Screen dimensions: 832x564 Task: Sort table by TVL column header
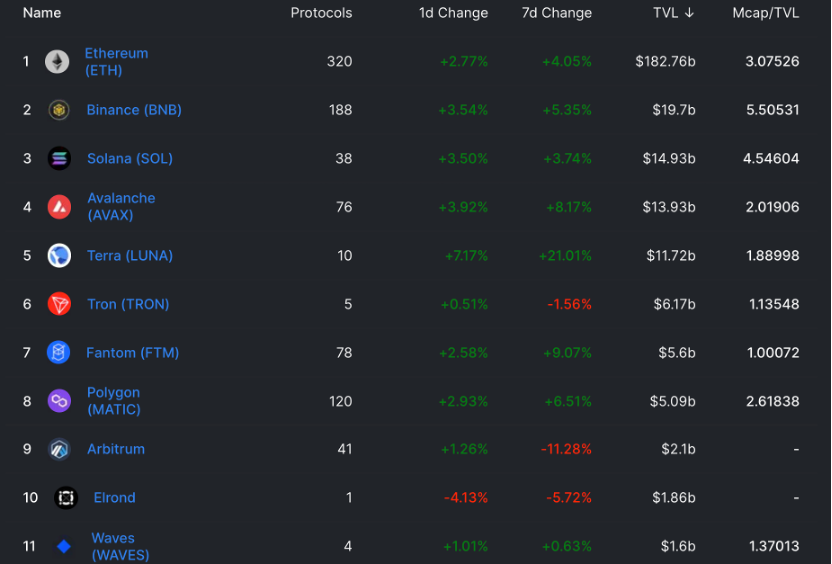tap(673, 13)
